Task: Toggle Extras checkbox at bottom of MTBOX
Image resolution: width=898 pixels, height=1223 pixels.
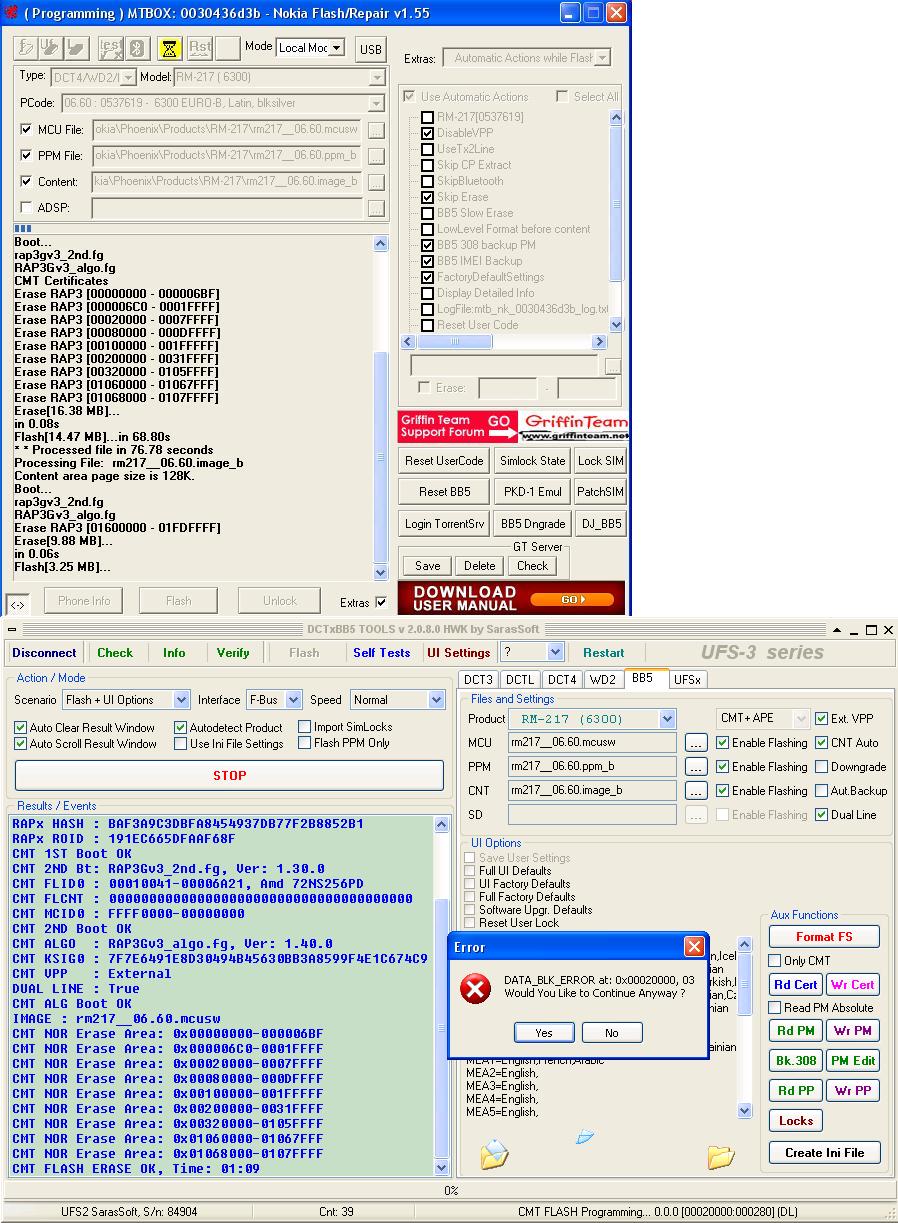Action: pos(381,603)
